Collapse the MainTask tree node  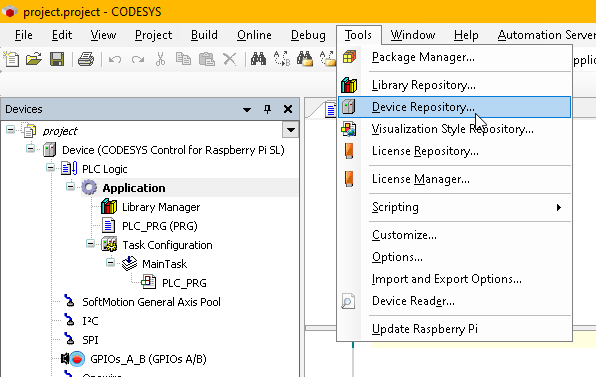[110, 262]
